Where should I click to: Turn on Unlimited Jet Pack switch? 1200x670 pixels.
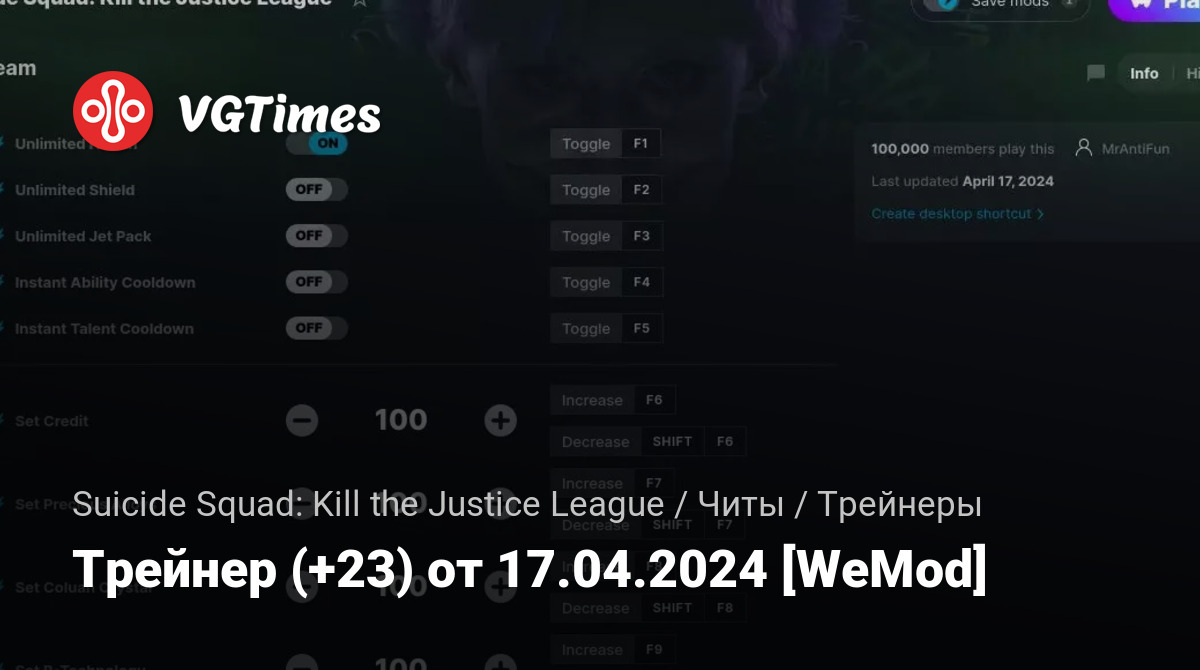point(316,236)
